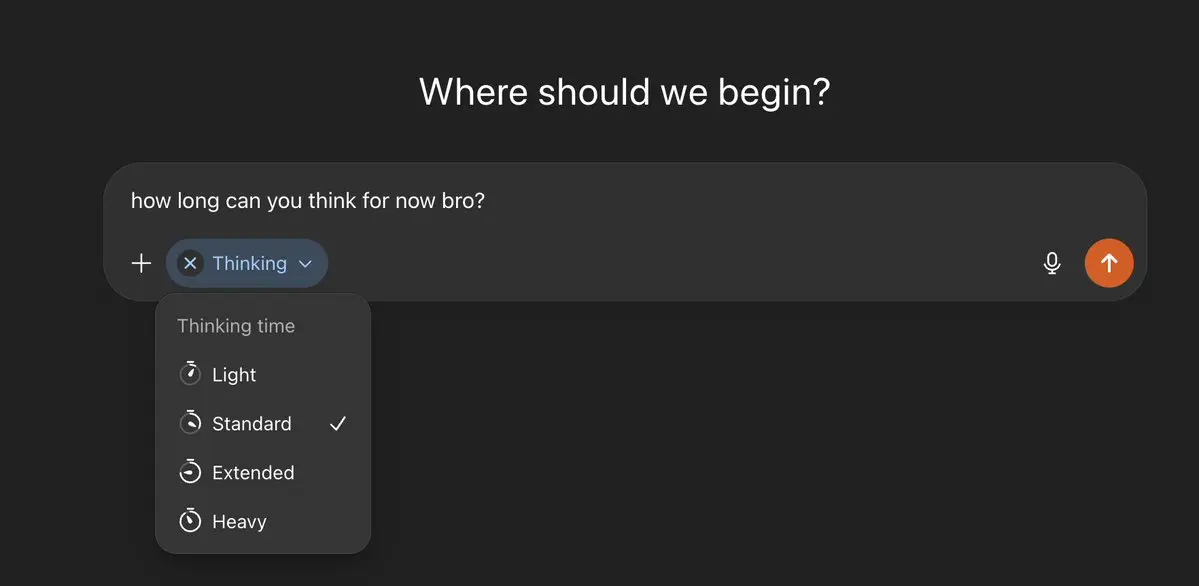
Task: Open the Thinking pill selector
Action: [247, 264]
